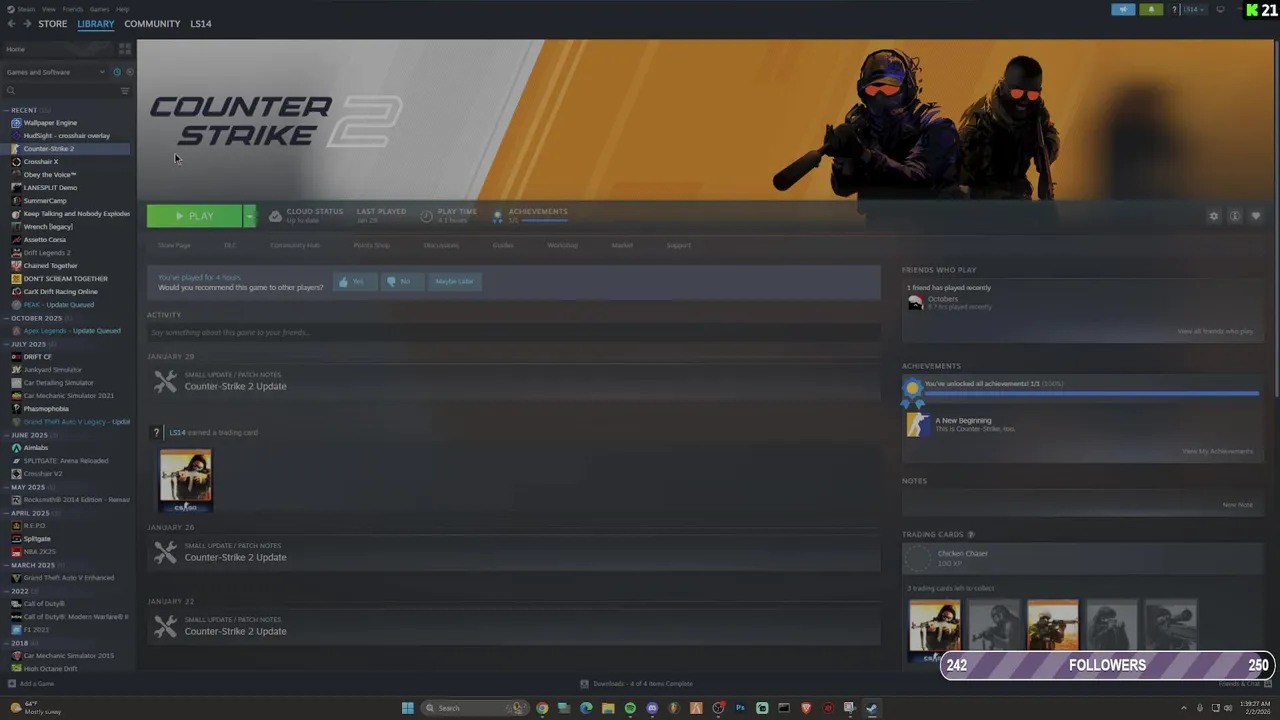
Task: Open the earned trading card thumbnail
Action: tap(185, 480)
